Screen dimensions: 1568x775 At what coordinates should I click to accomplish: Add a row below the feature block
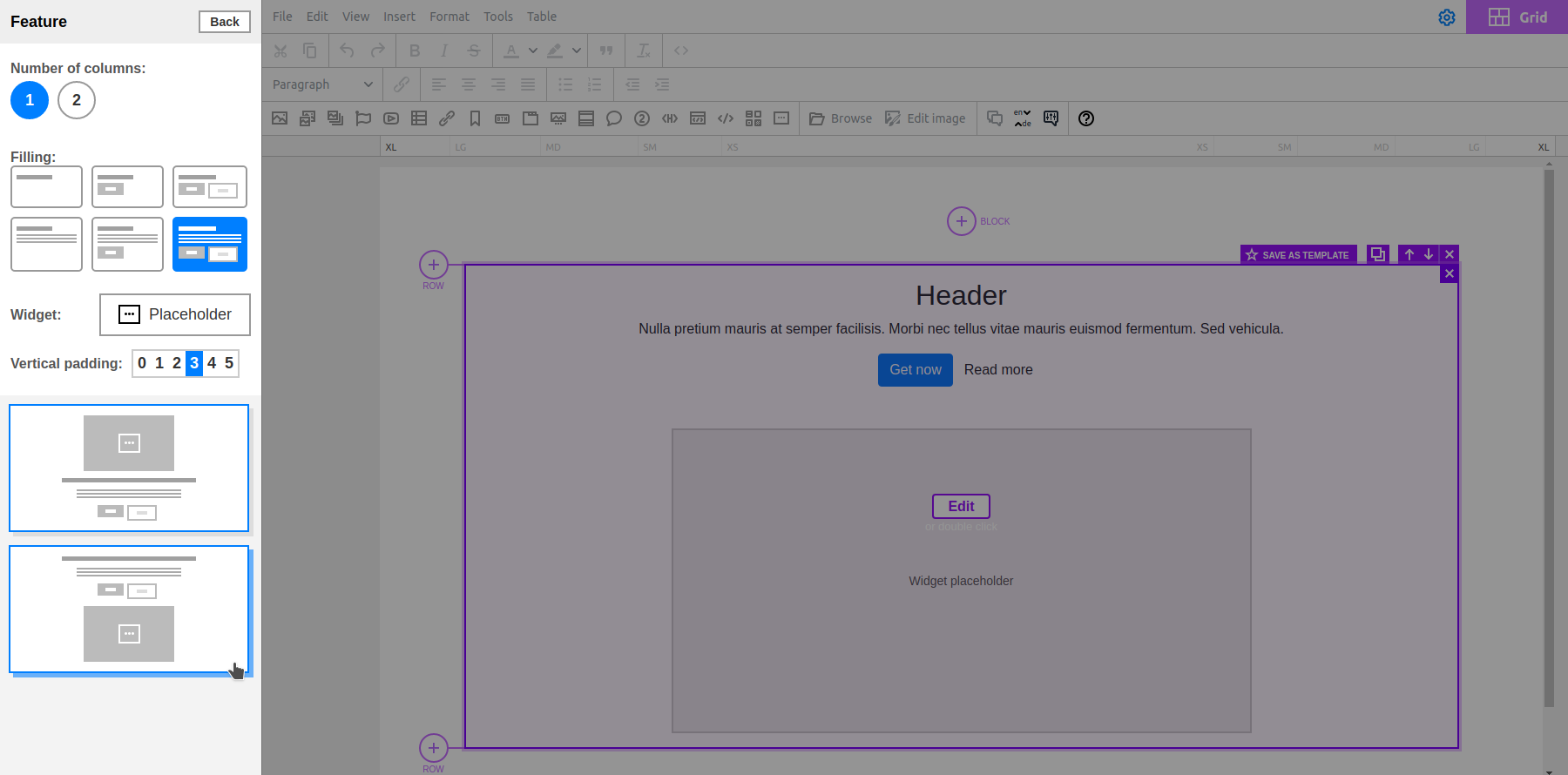click(x=434, y=748)
